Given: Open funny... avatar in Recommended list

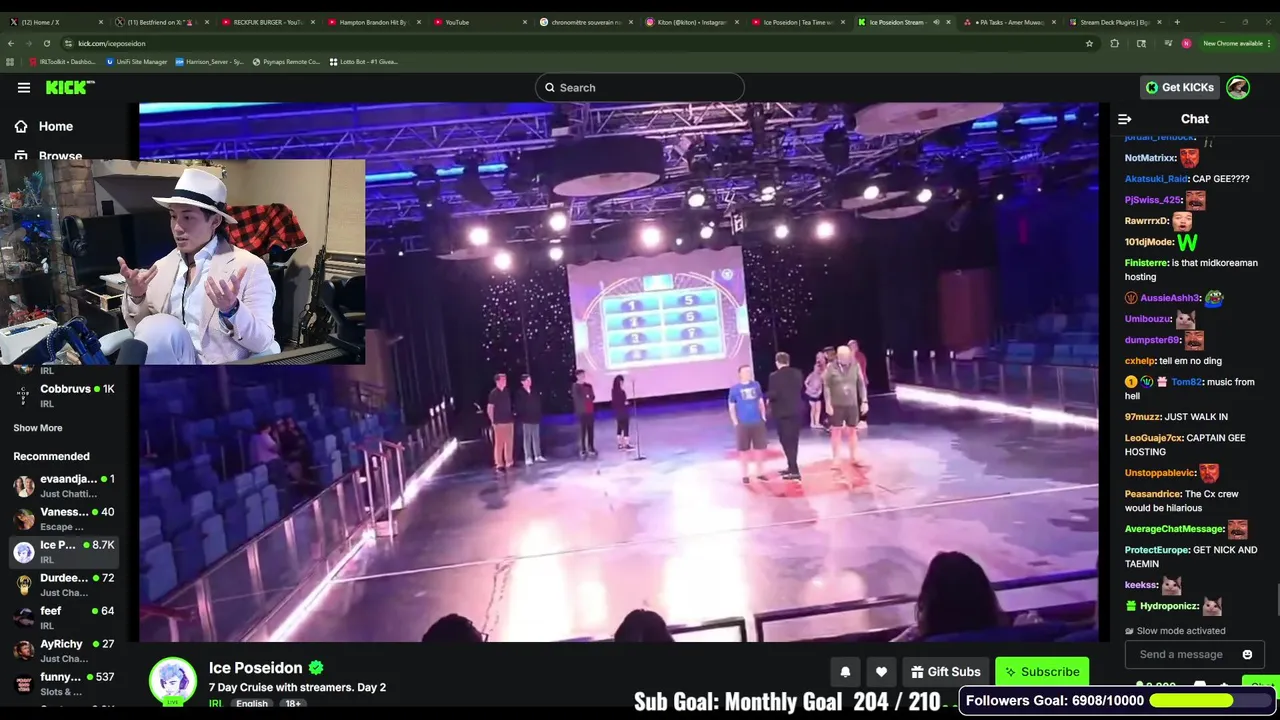Looking at the screenshot, I should [23, 684].
